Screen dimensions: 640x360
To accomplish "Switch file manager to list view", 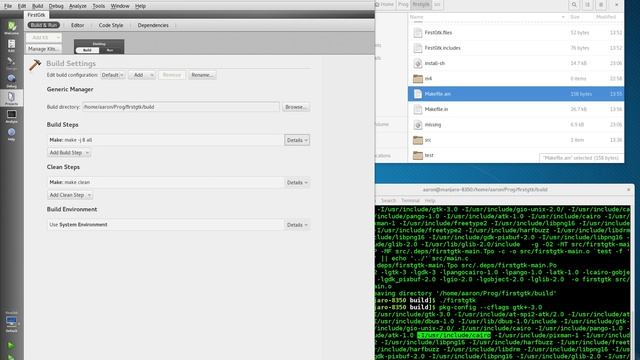I will tap(587, 5).
